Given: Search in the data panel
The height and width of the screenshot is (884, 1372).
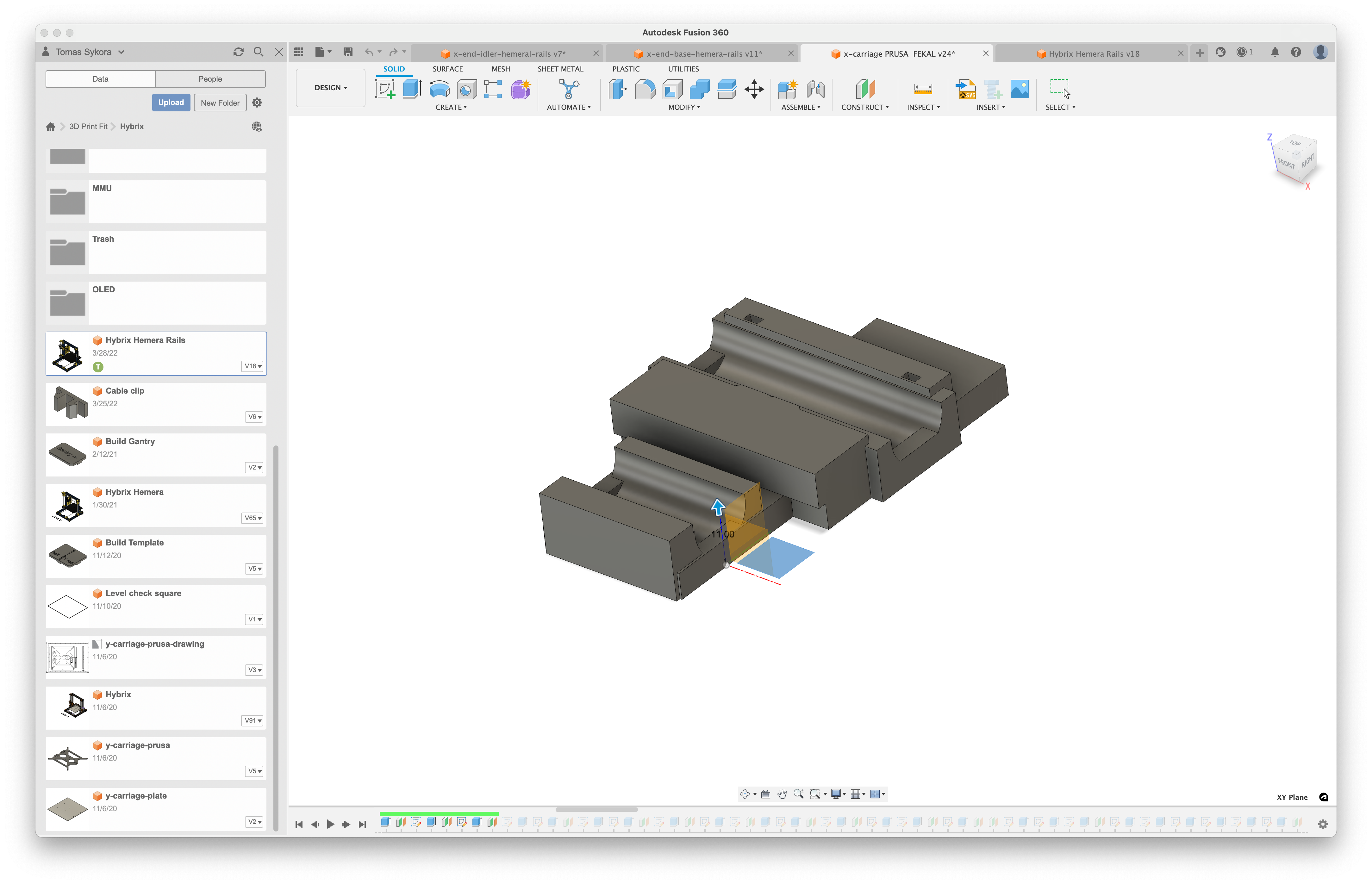Looking at the screenshot, I should point(259,52).
